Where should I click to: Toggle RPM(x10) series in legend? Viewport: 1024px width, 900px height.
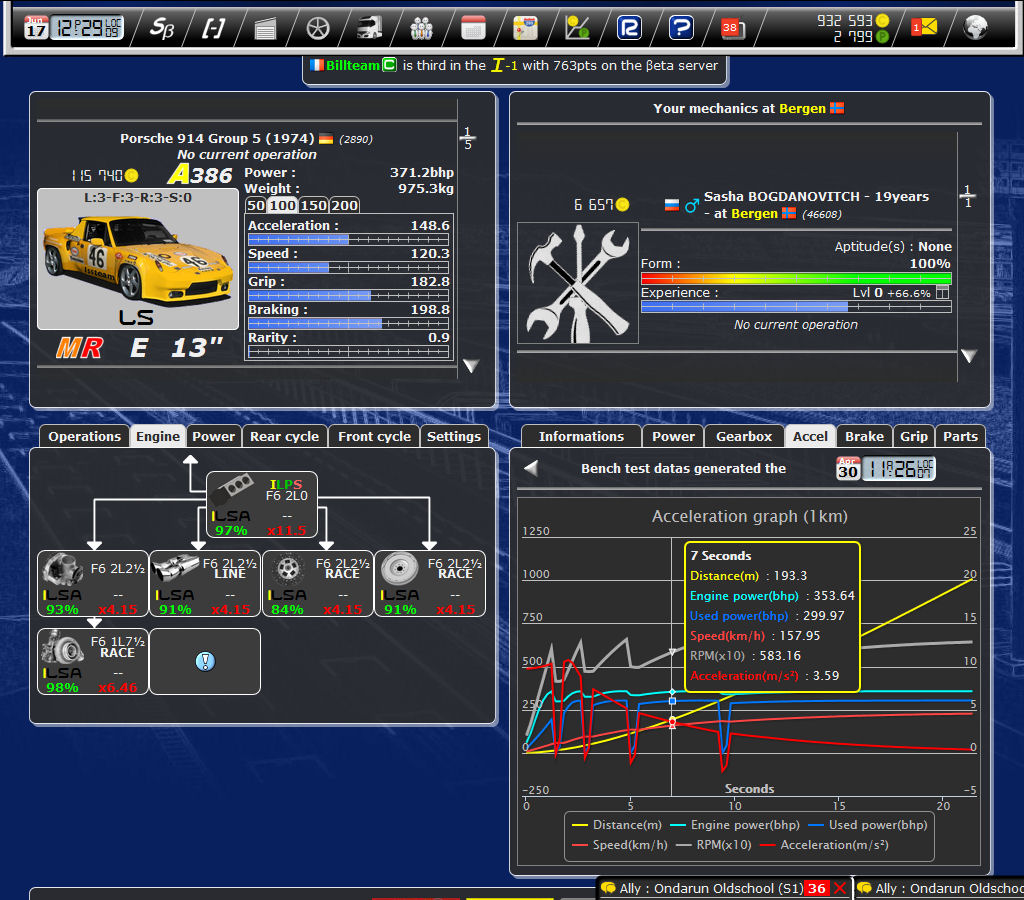pos(714,844)
